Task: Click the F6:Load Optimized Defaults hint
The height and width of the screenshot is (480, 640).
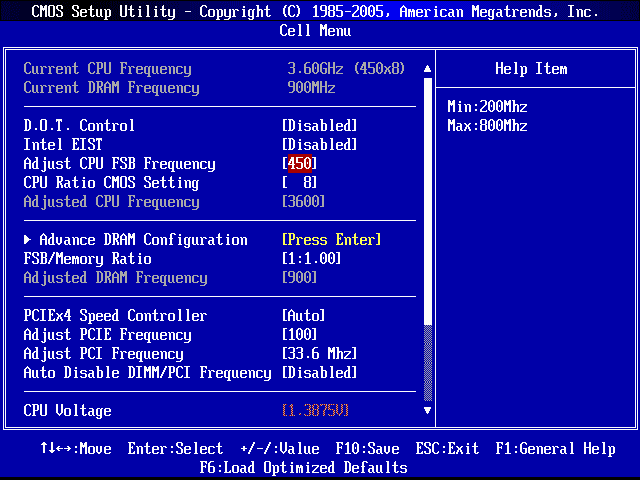Action: point(303,468)
